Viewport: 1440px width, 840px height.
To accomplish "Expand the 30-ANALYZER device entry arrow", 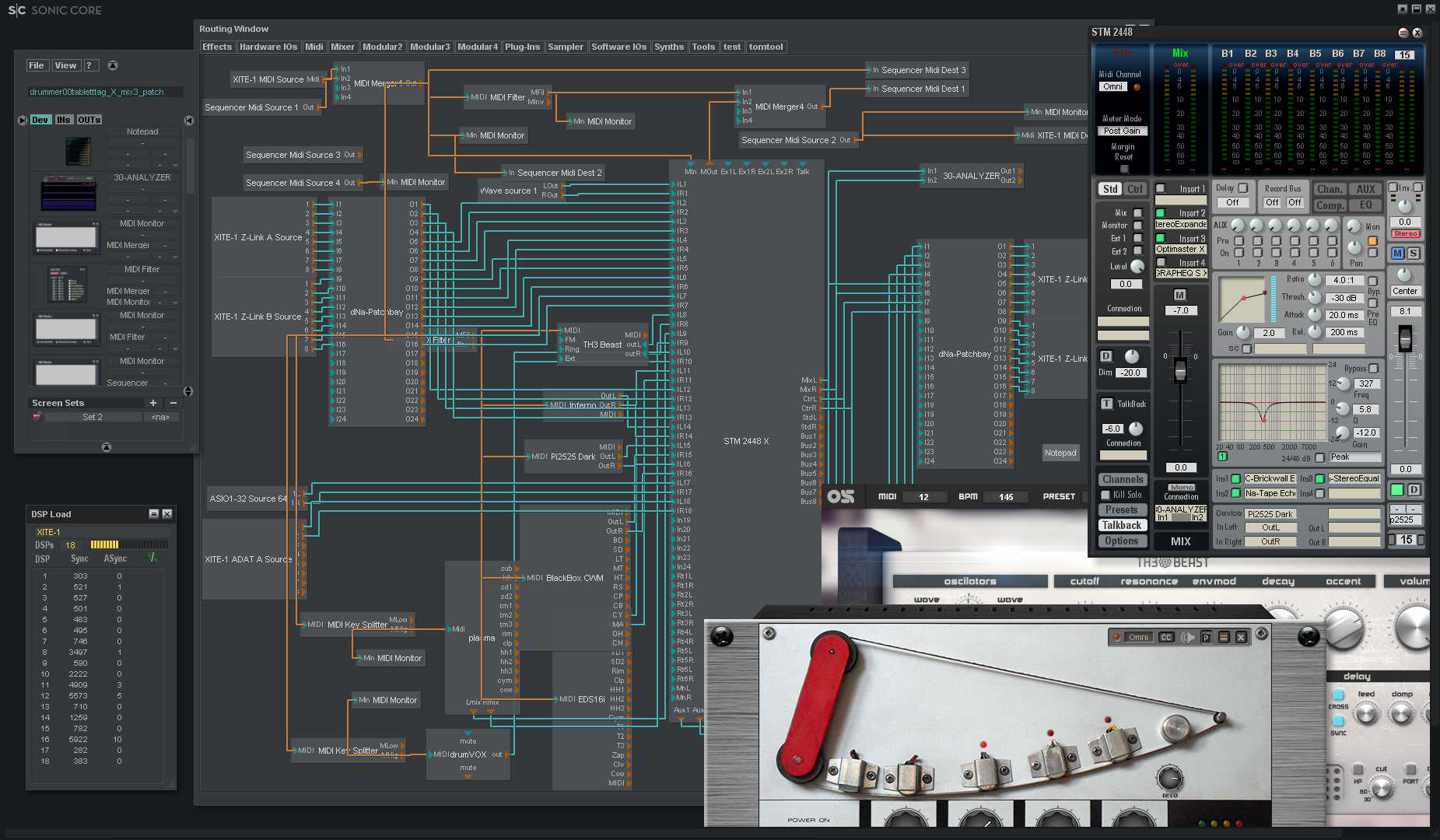I will tap(175, 211).
